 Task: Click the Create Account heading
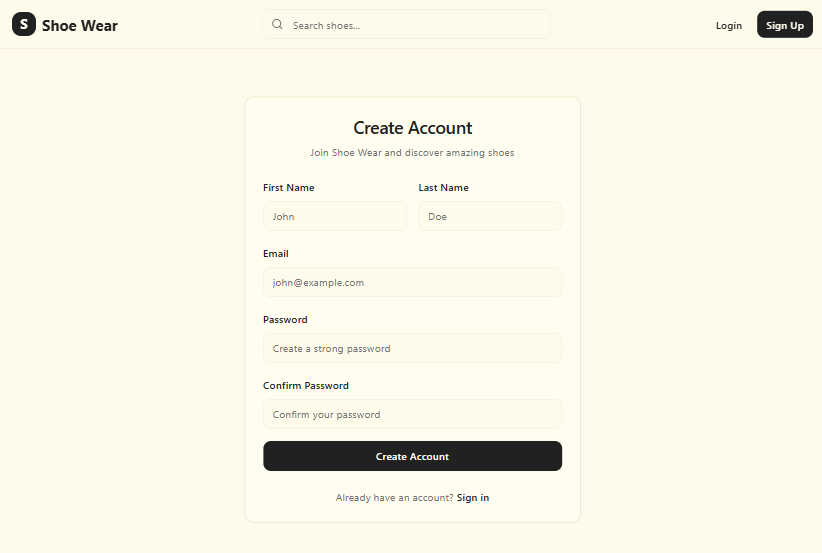click(412, 128)
